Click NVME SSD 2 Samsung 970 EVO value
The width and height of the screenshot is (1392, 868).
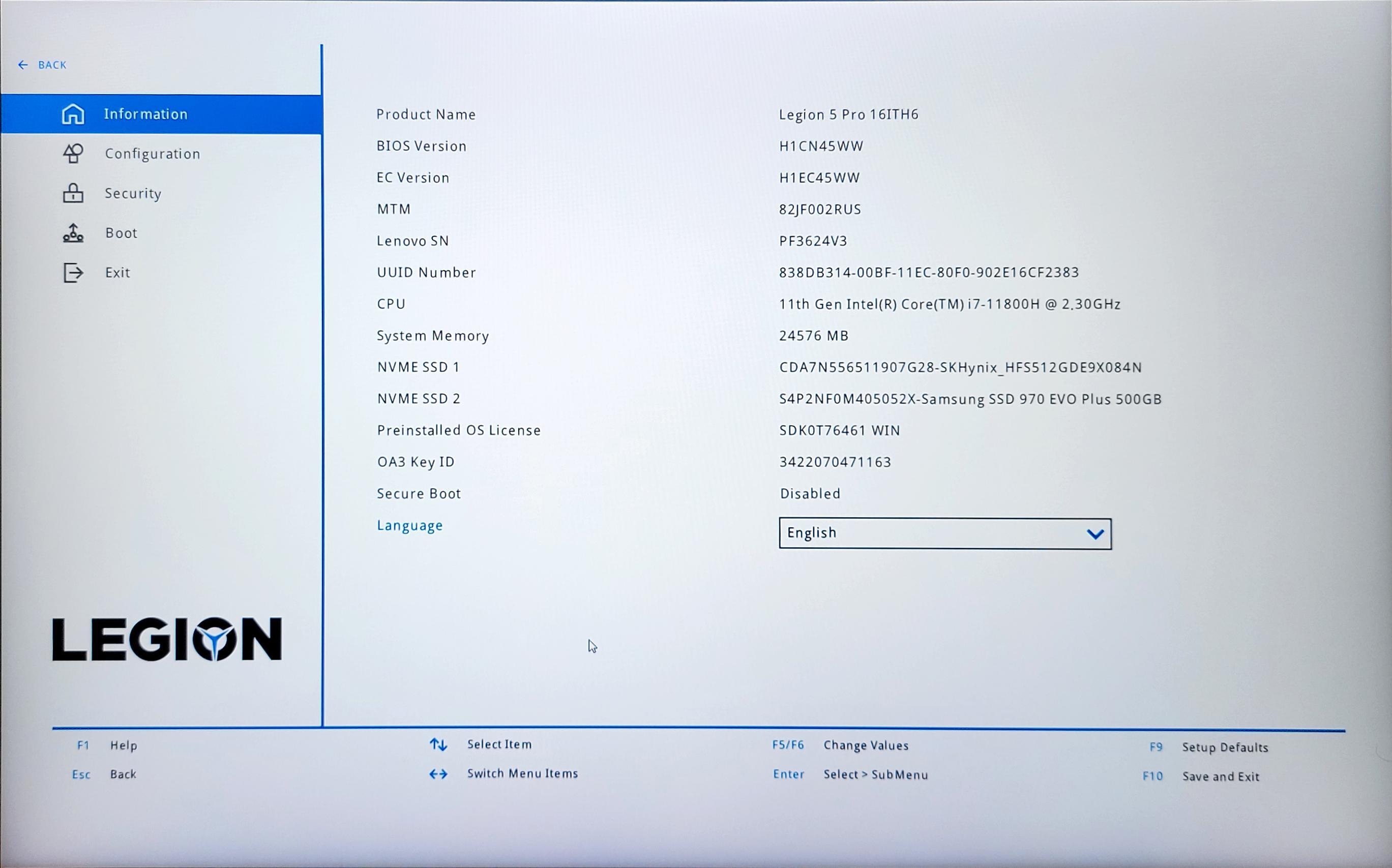click(970, 399)
